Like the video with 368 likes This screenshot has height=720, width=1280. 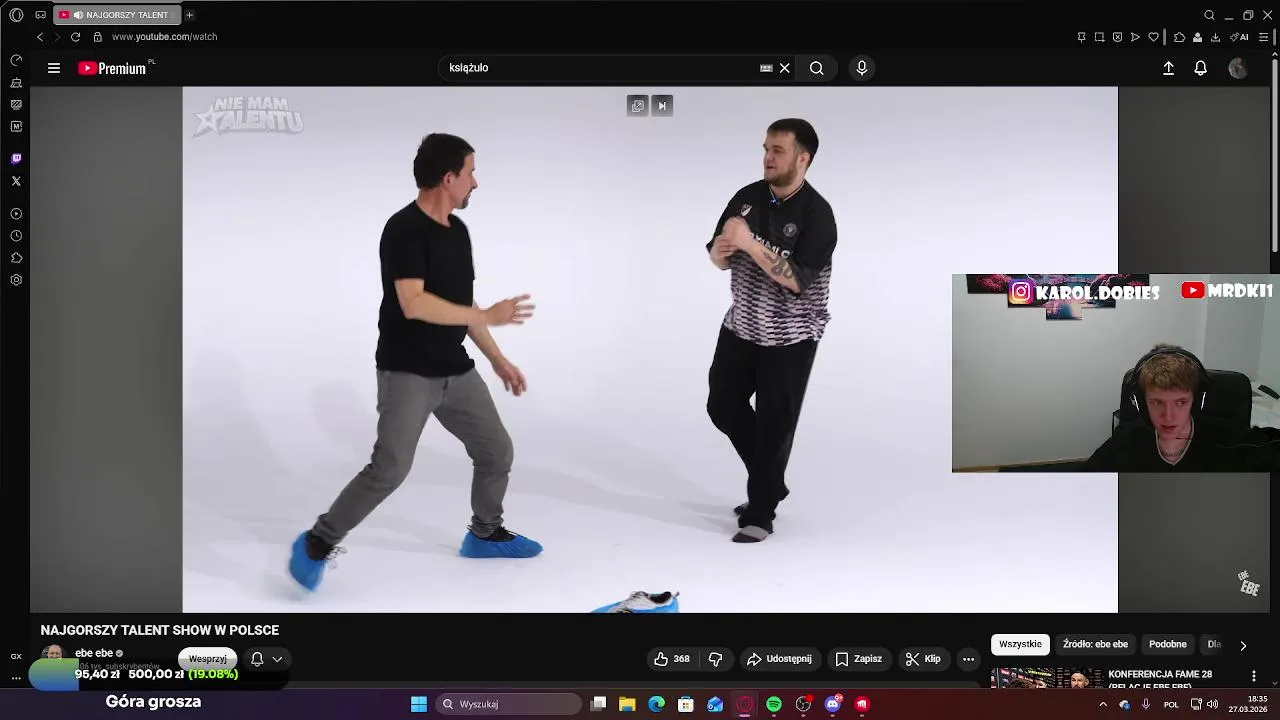pos(671,659)
